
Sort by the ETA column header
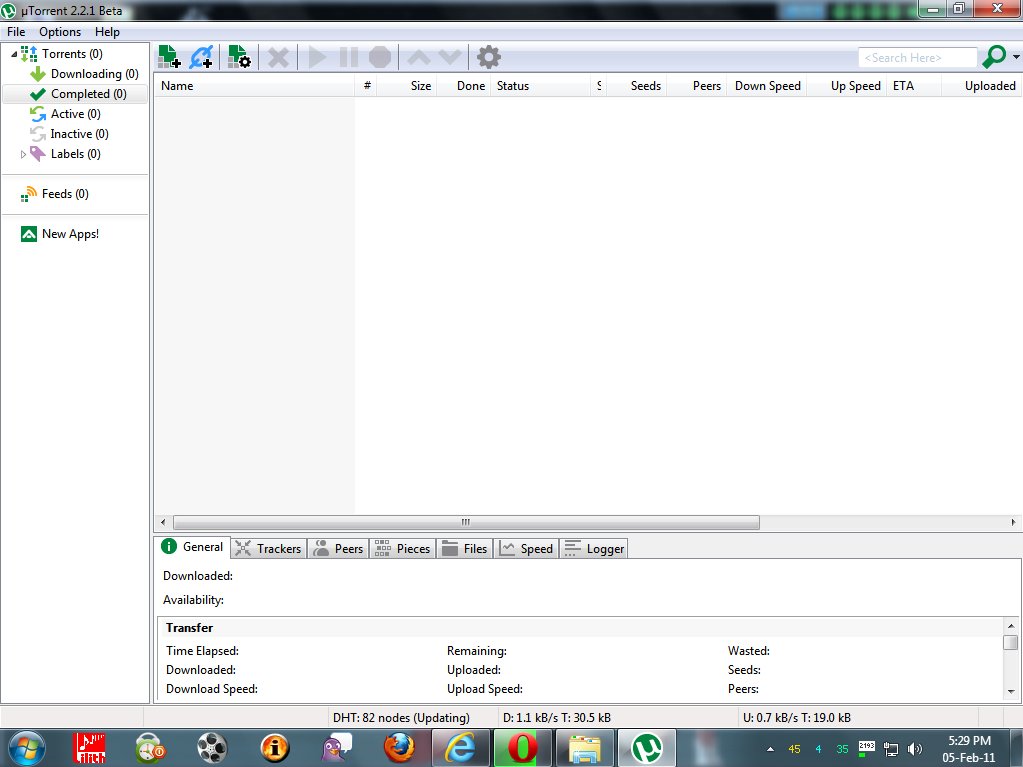pyautogui.click(x=913, y=85)
